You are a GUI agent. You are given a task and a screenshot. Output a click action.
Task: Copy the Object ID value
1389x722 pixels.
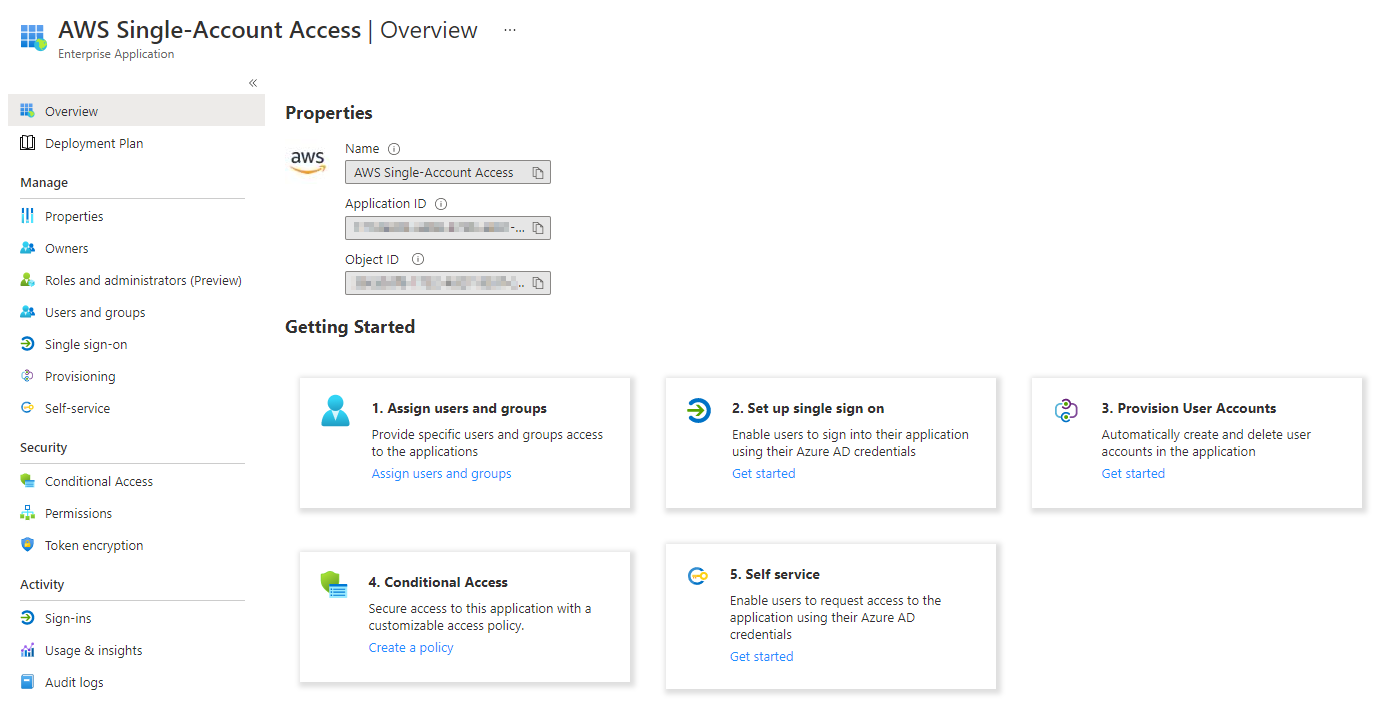click(537, 283)
